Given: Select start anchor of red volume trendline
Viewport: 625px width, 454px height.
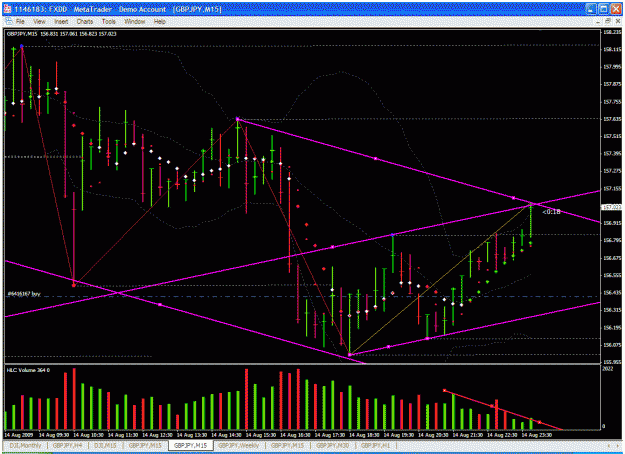Looking at the screenshot, I should point(444,391).
